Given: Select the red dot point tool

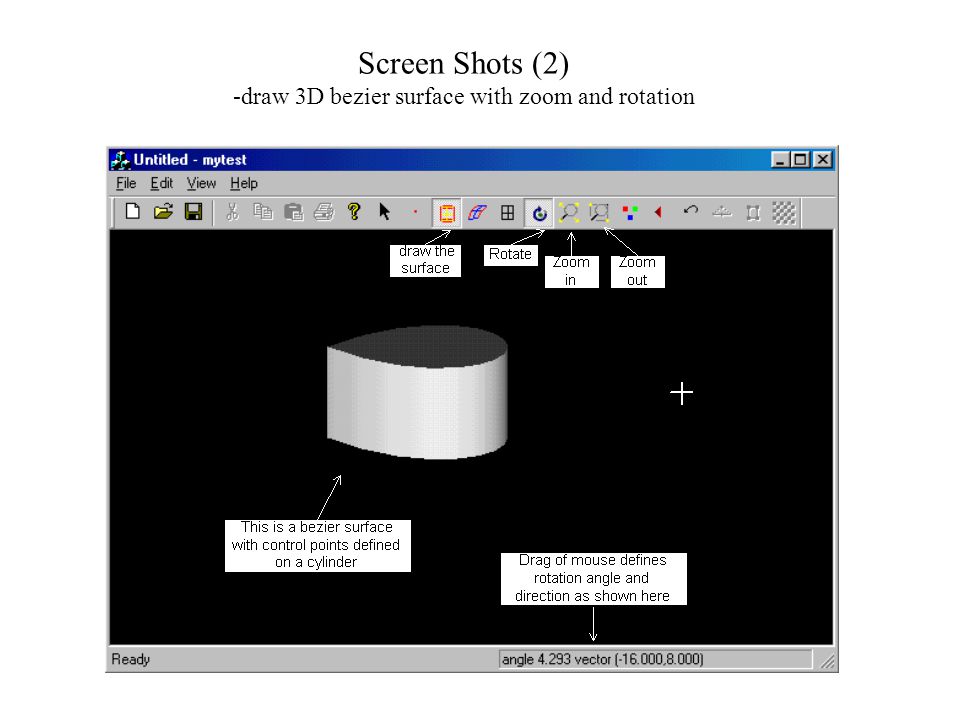Looking at the screenshot, I should click(x=415, y=212).
